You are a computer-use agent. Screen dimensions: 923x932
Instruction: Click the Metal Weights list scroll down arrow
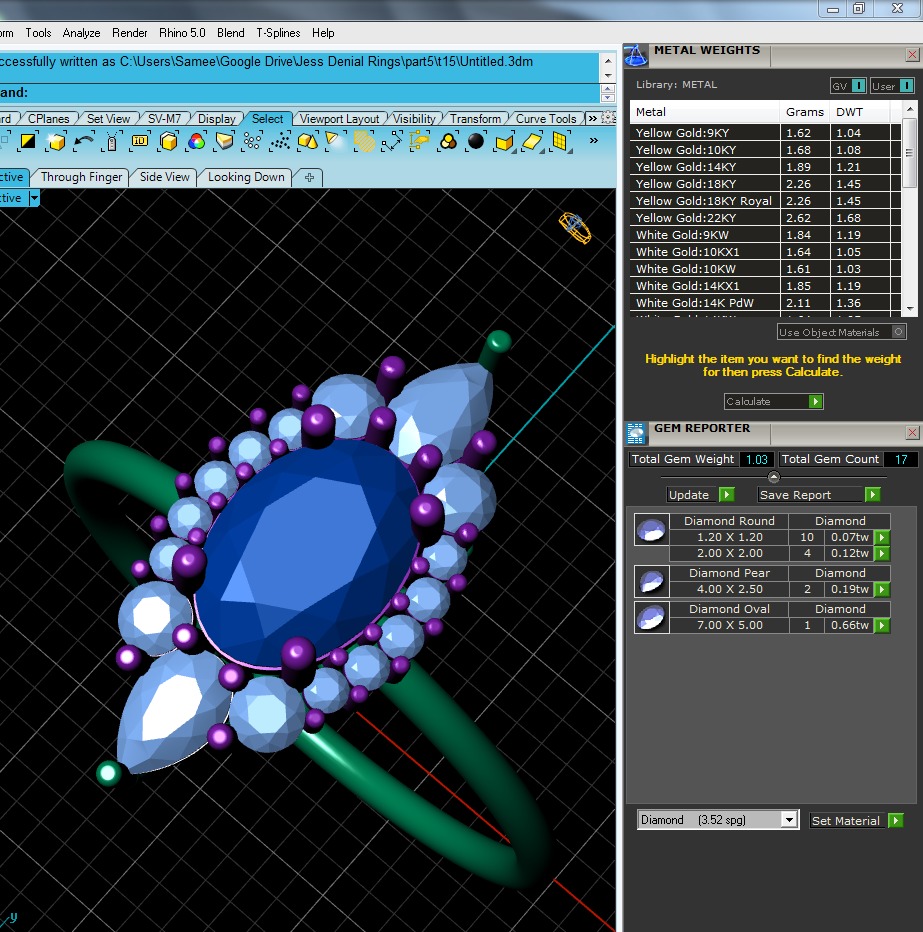(x=910, y=309)
